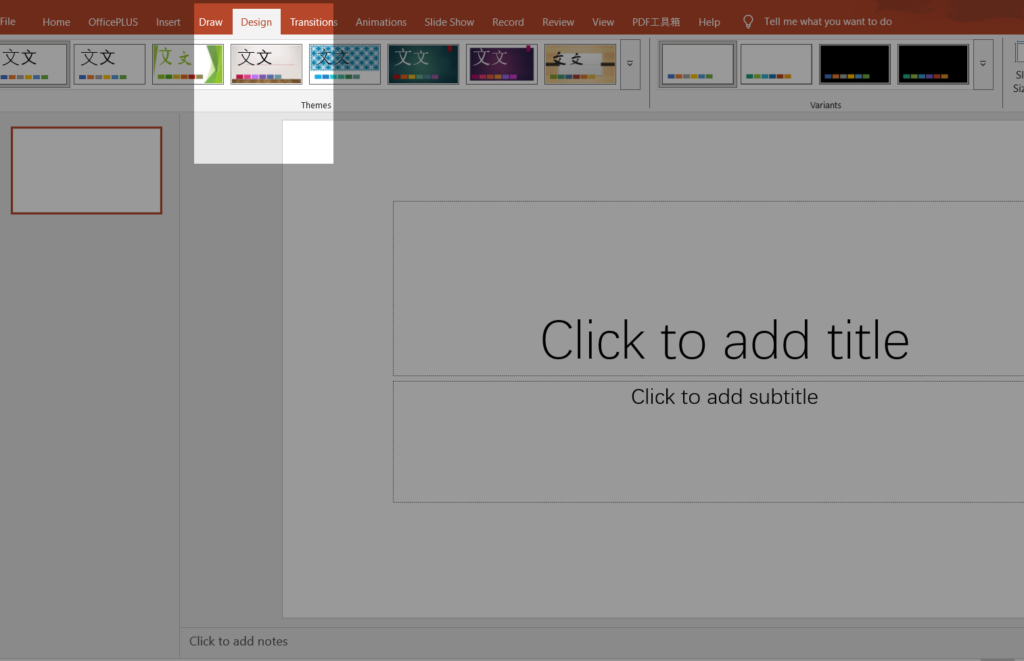Viewport: 1024px width, 661px height.
Task: Select the first black variant thumbnail
Action: (854, 63)
